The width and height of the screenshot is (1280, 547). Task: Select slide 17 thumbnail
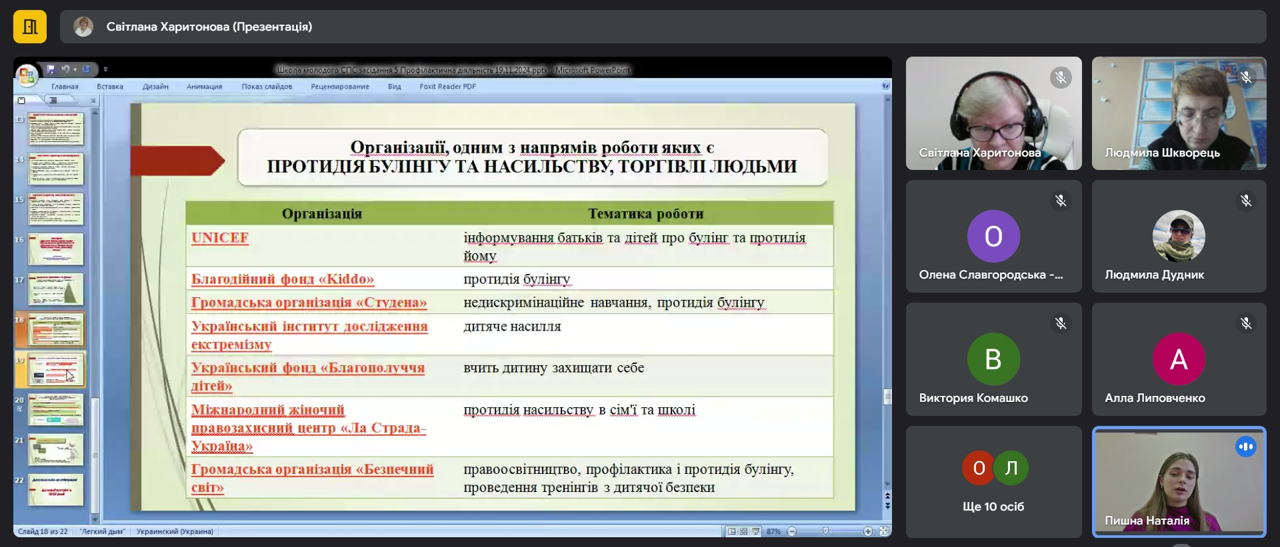(56, 289)
